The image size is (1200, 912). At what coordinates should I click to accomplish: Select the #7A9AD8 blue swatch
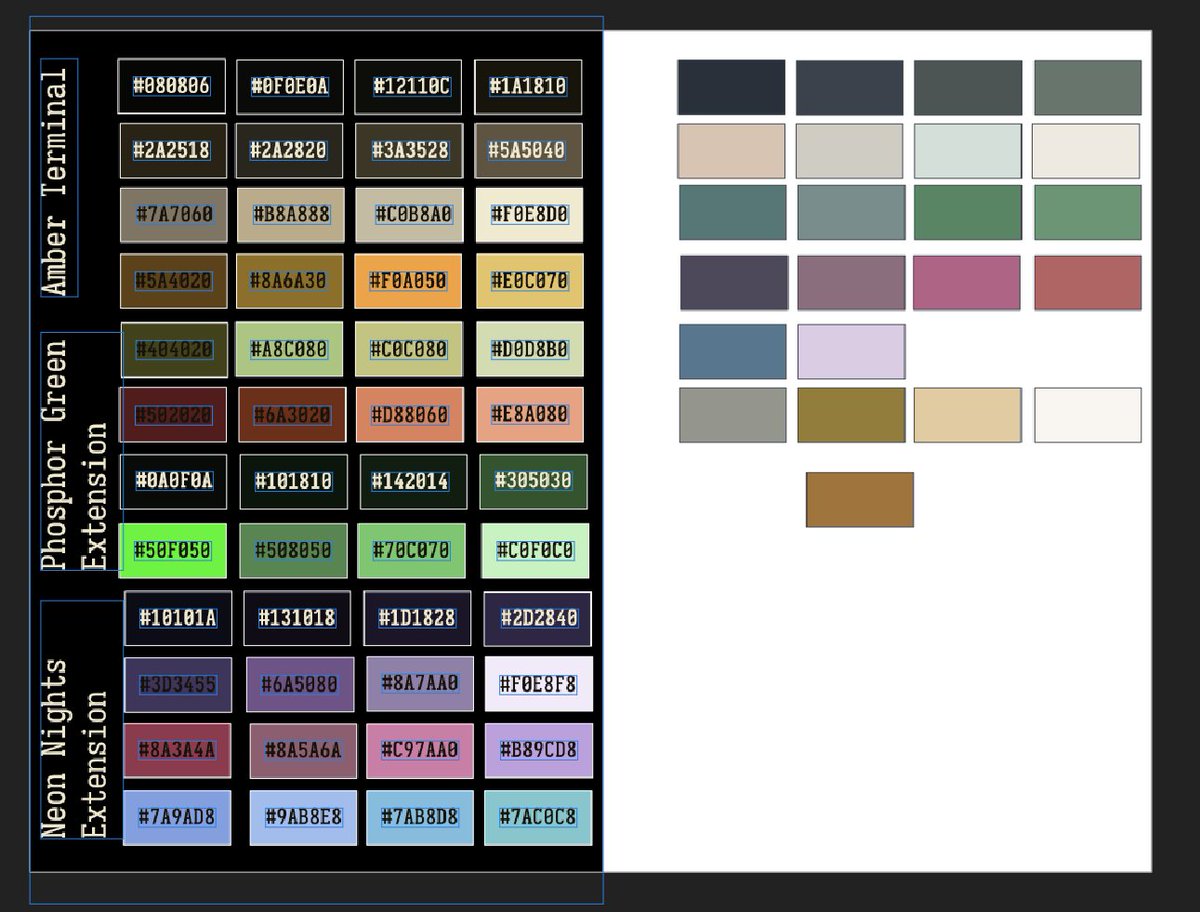(x=177, y=818)
